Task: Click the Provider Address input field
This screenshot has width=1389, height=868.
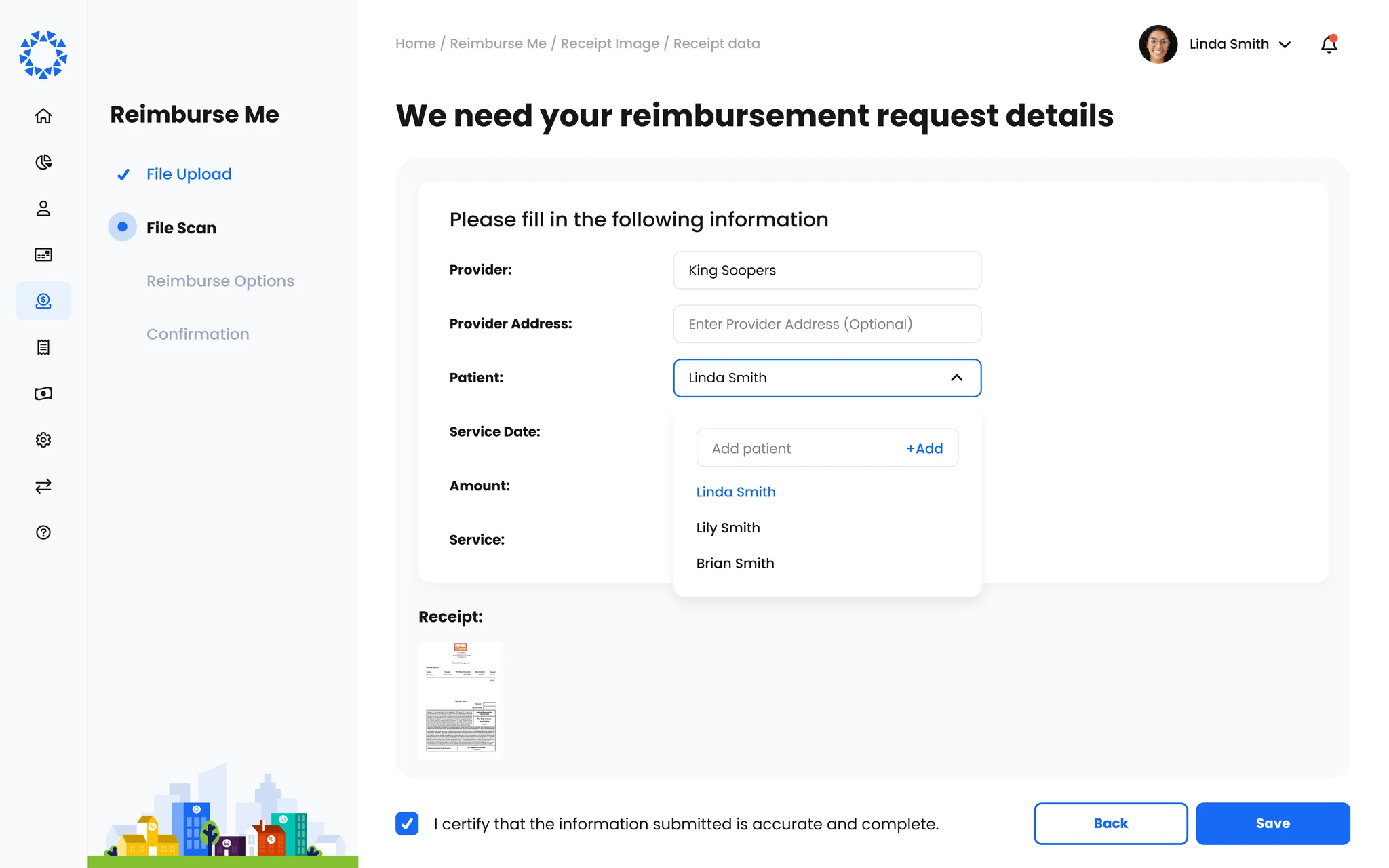Action: [827, 324]
